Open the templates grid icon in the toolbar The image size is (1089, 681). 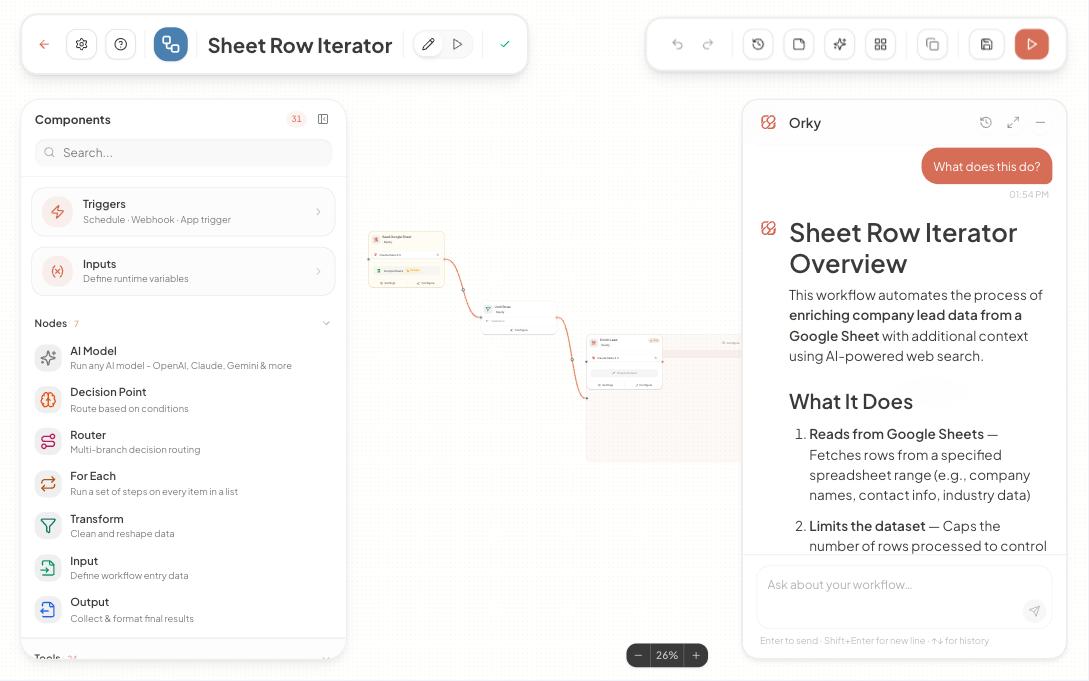(x=880, y=44)
